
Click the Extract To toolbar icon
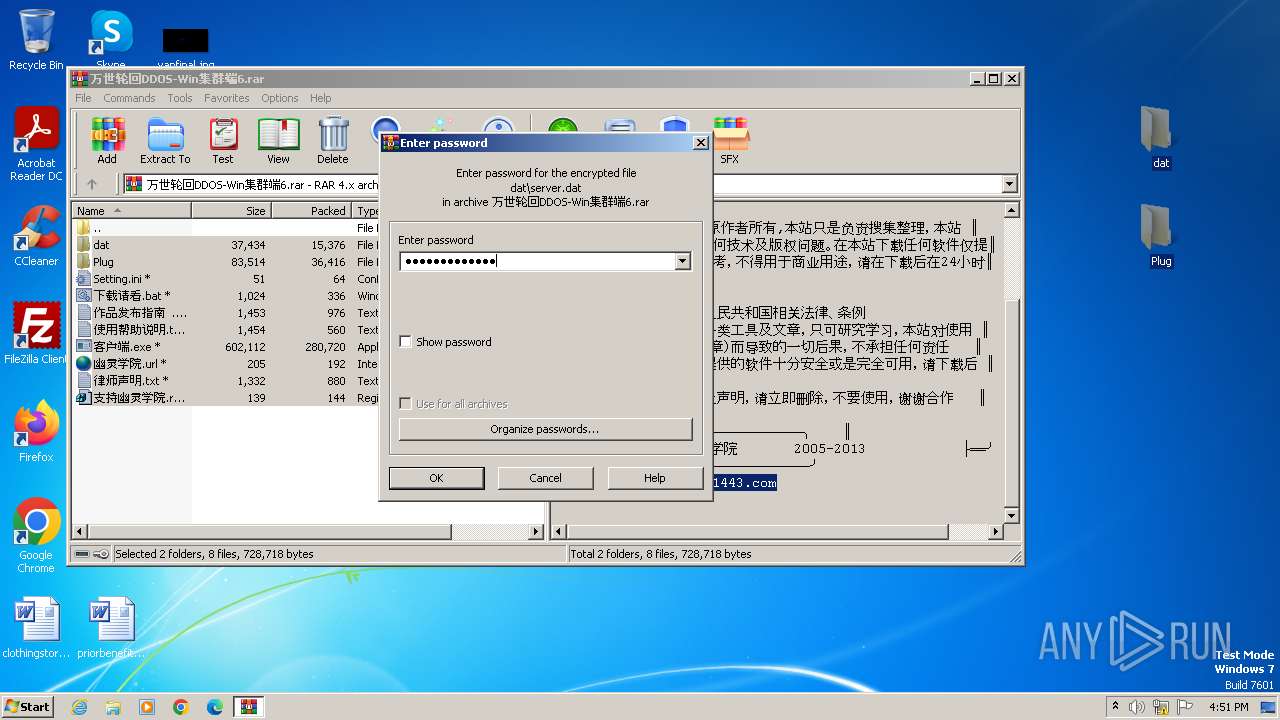(x=165, y=141)
